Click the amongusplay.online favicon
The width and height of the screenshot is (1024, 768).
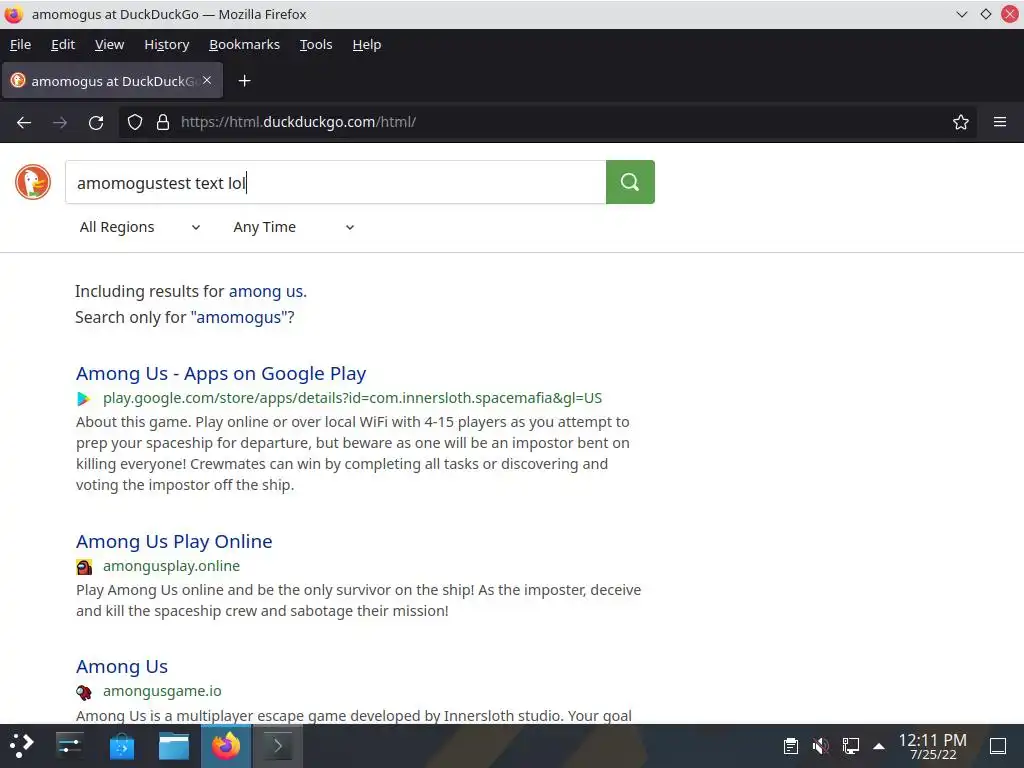pos(84,566)
